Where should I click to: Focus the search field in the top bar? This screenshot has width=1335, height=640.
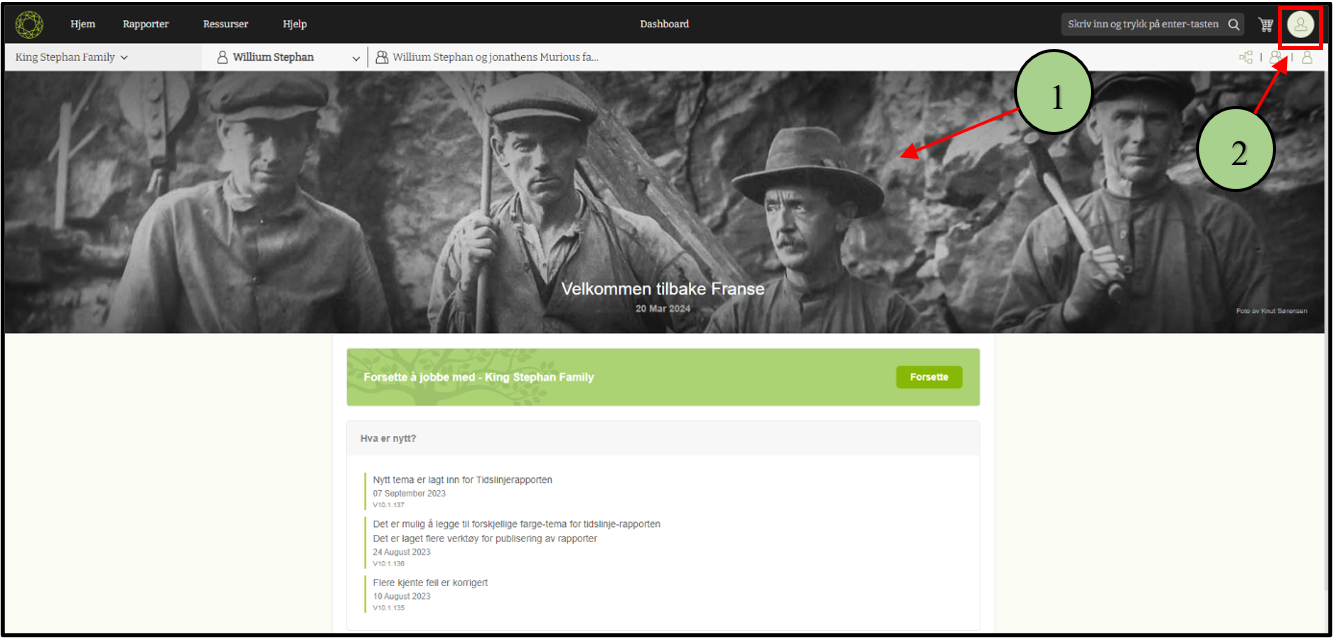pyautogui.click(x=1142, y=24)
